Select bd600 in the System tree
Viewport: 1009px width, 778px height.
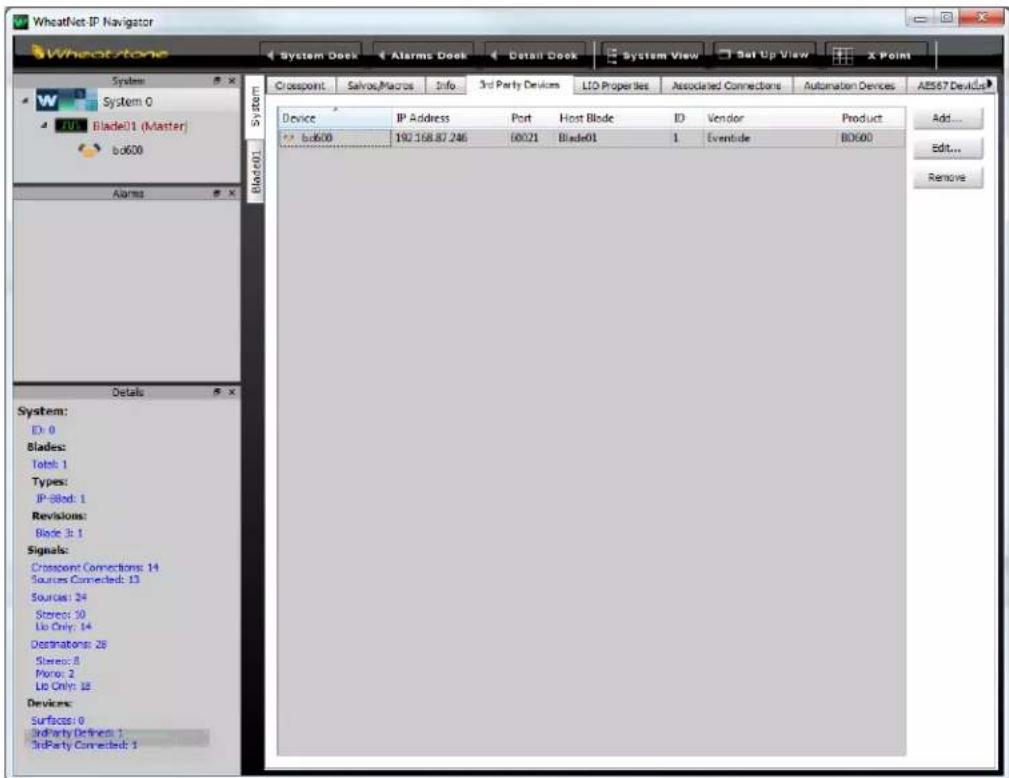point(127,150)
